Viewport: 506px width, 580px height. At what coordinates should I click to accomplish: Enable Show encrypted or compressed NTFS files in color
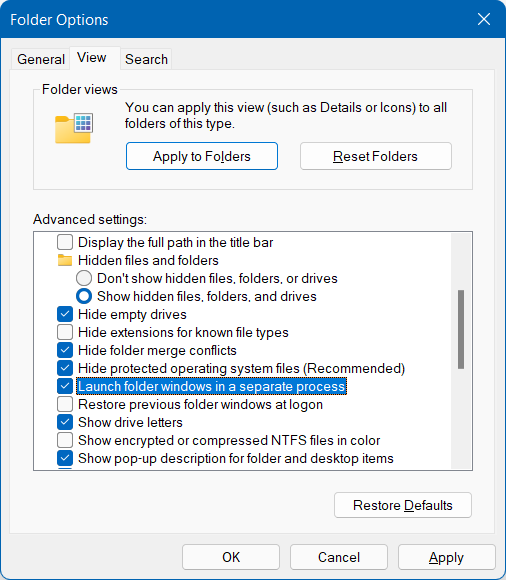pos(65,440)
